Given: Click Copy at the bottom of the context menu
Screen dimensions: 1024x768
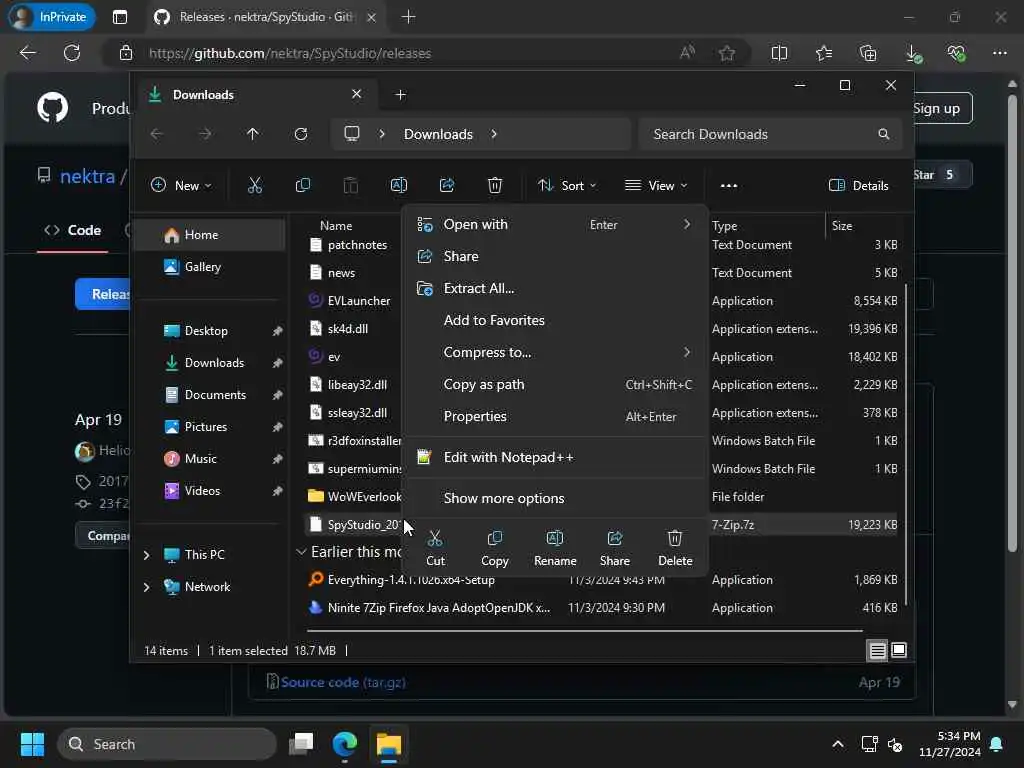Looking at the screenshot, I should 494,548.
